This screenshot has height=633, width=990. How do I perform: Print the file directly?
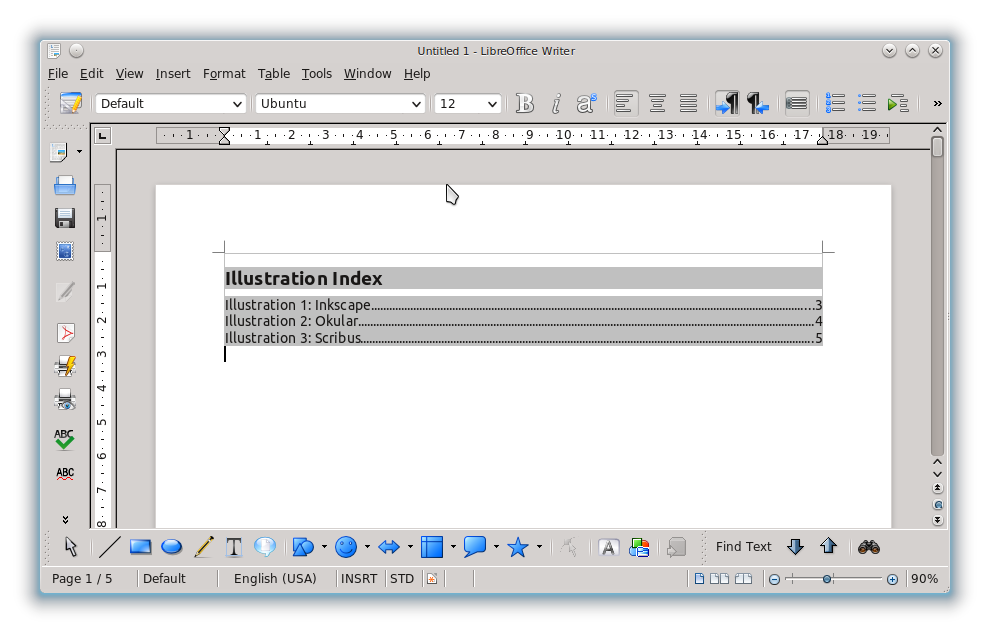click(65, 365)
